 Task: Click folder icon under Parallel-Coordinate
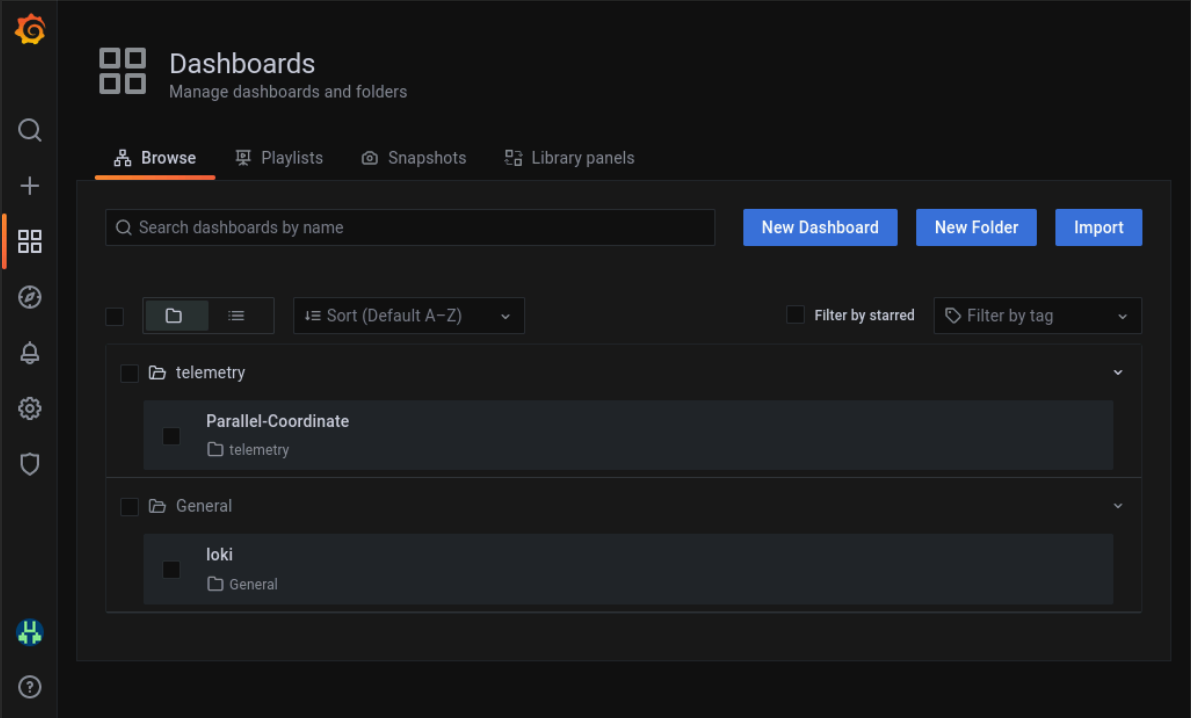click(x=216, y=450)
